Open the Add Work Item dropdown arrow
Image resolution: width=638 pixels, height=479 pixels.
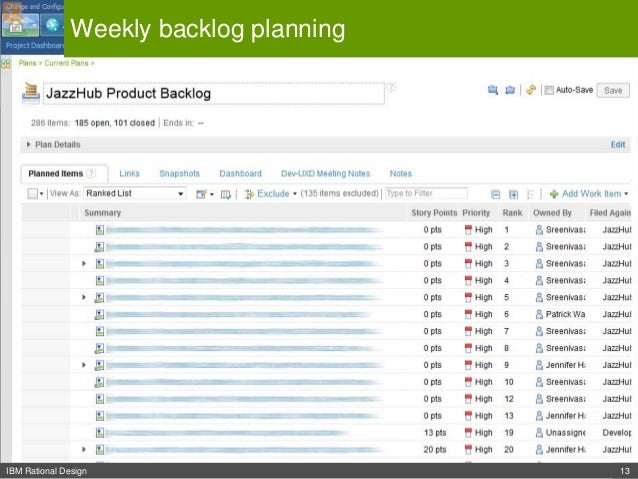[x=626, y=194]
